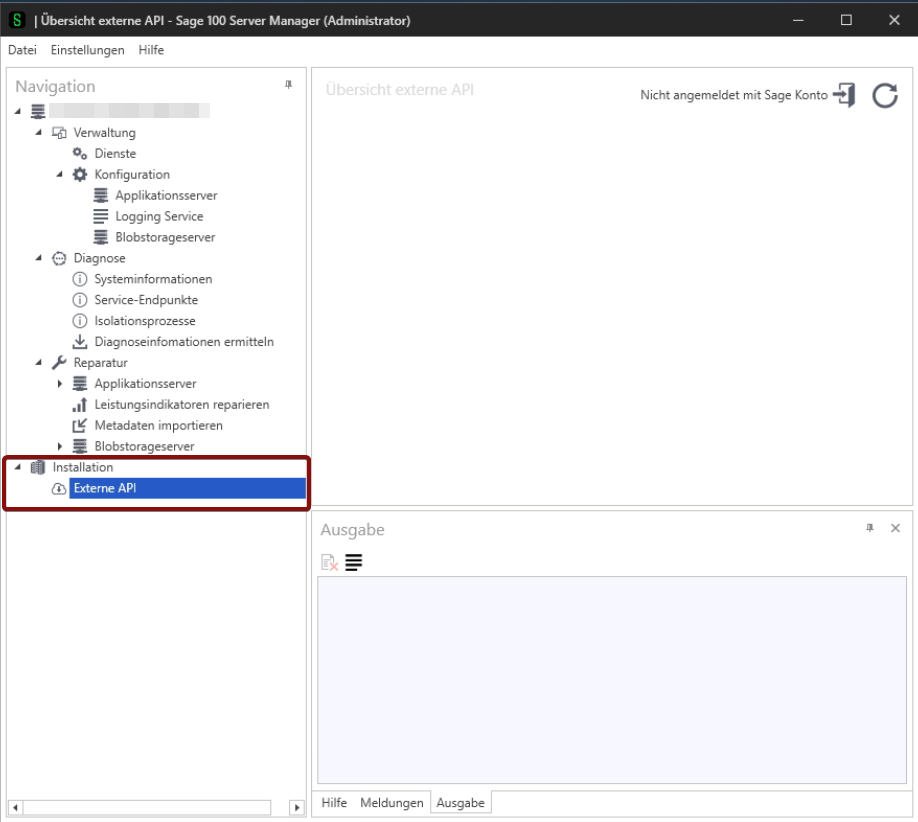Toggle word wrap lines icon in Ausgabe
This screenshot has height=822, width=918.
pos(354,563)
